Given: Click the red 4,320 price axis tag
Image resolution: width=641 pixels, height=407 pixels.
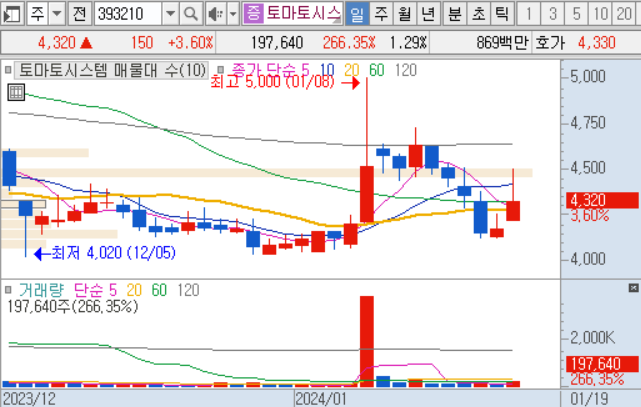Looking at the screenshot, I should (602, 201).
